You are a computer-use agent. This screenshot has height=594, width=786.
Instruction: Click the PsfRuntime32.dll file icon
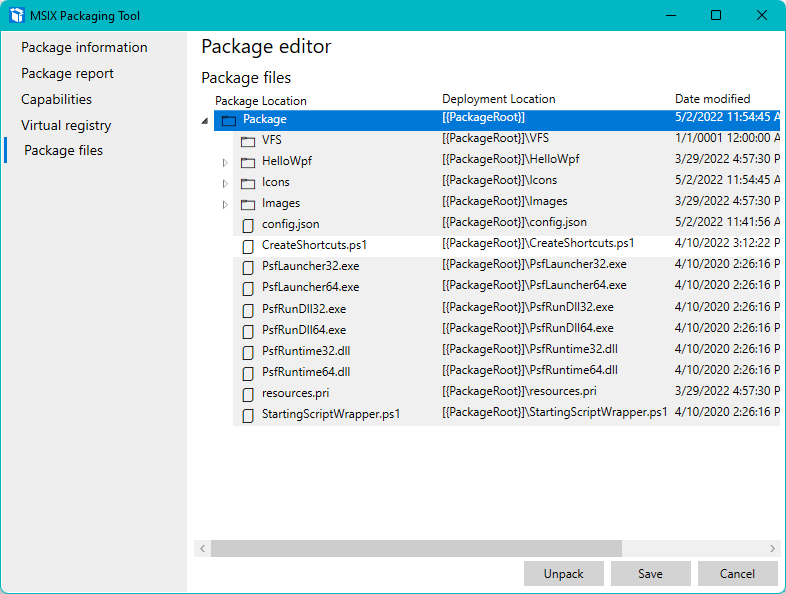coord(248,353)
